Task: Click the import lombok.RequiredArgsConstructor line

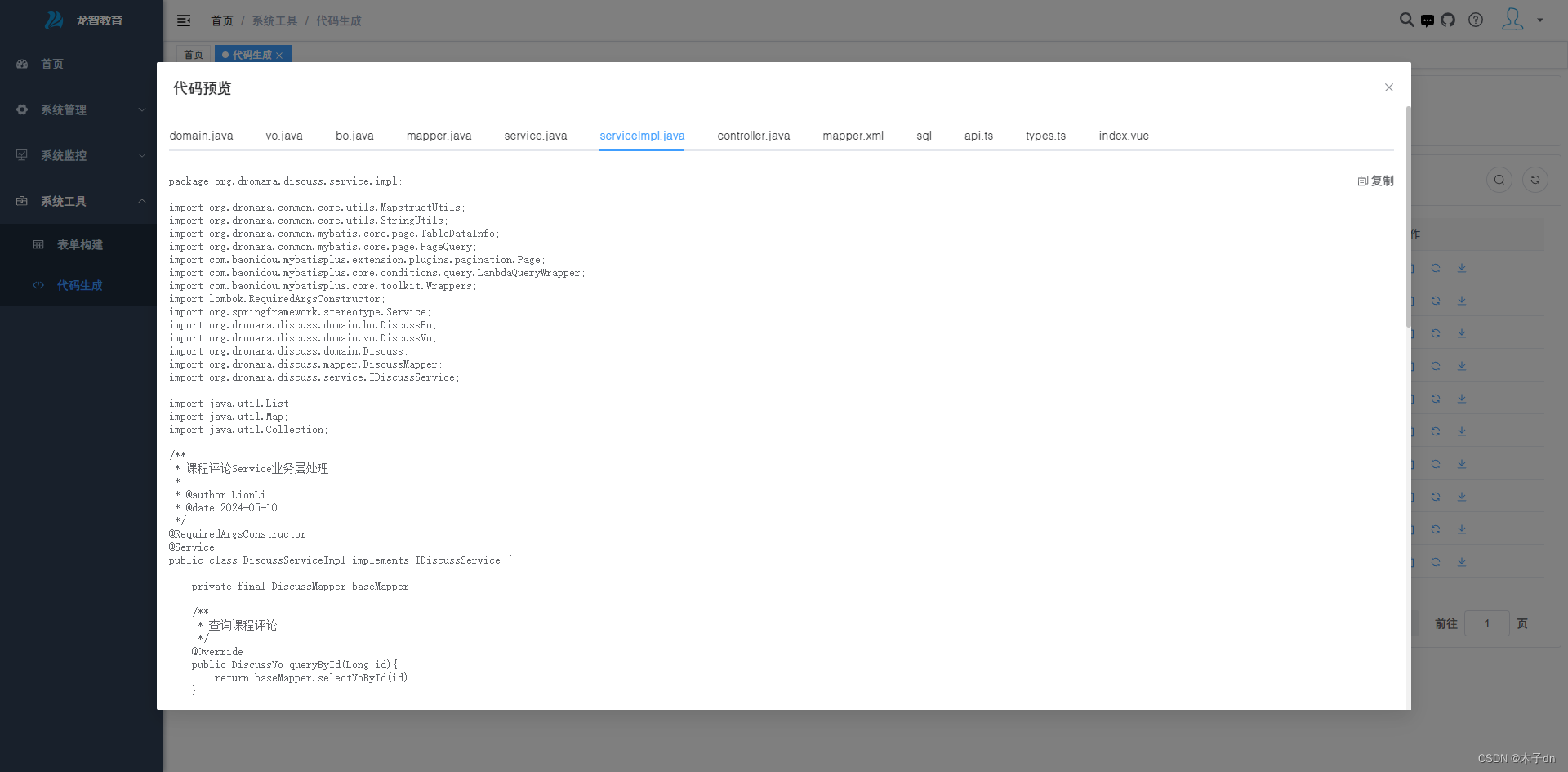Action: (277, 299)
